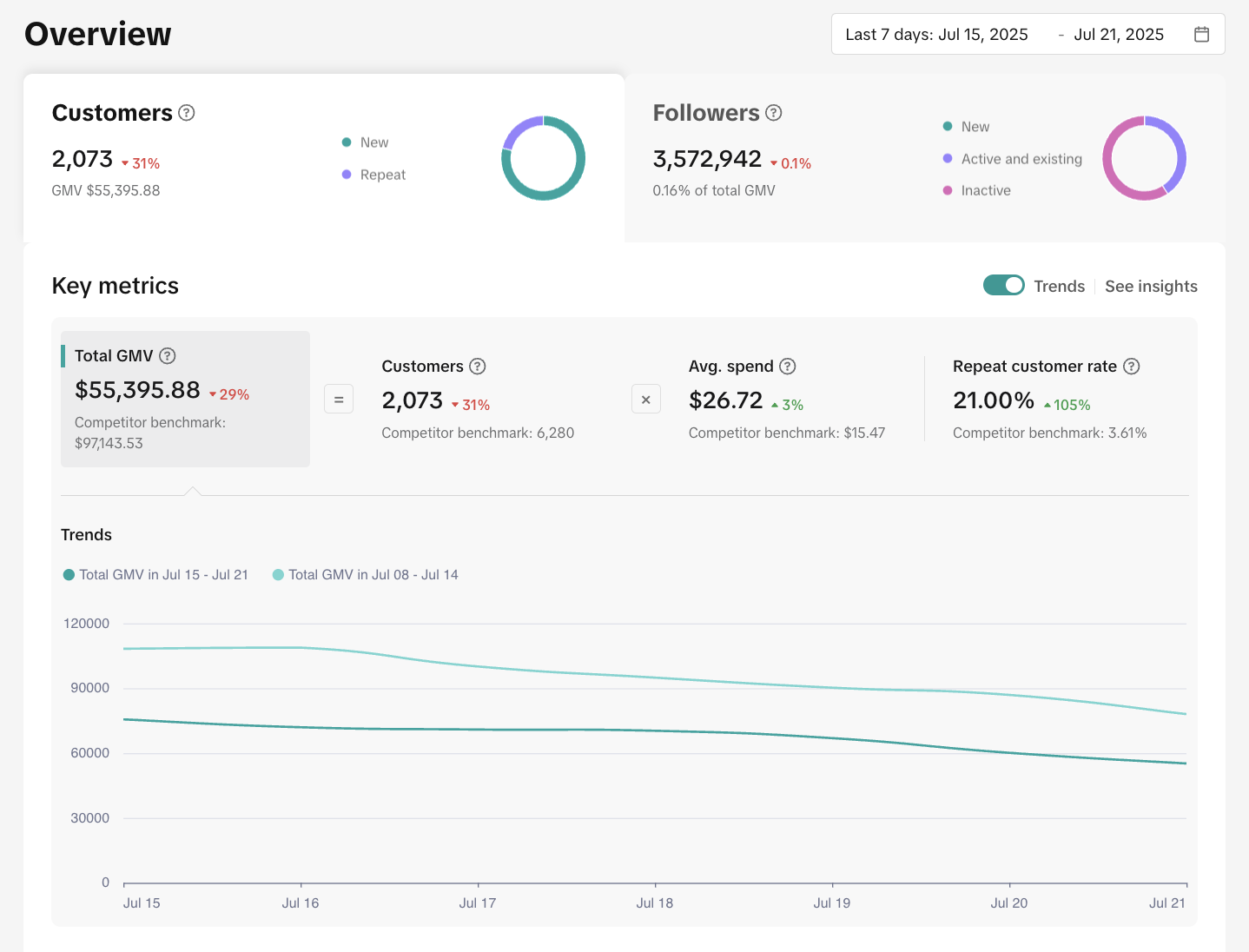Click the See insights link

[1151, 287]
